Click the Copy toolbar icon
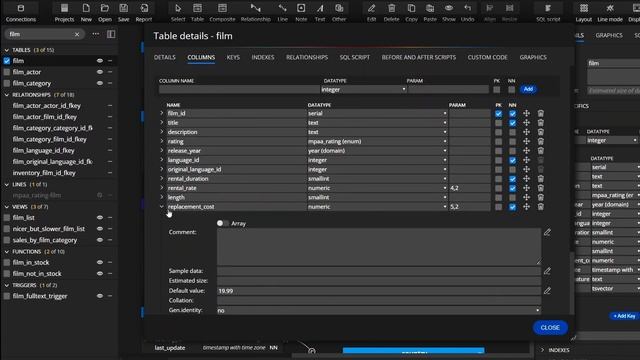This screenshot has height=360, width=640. pos(411,12)
